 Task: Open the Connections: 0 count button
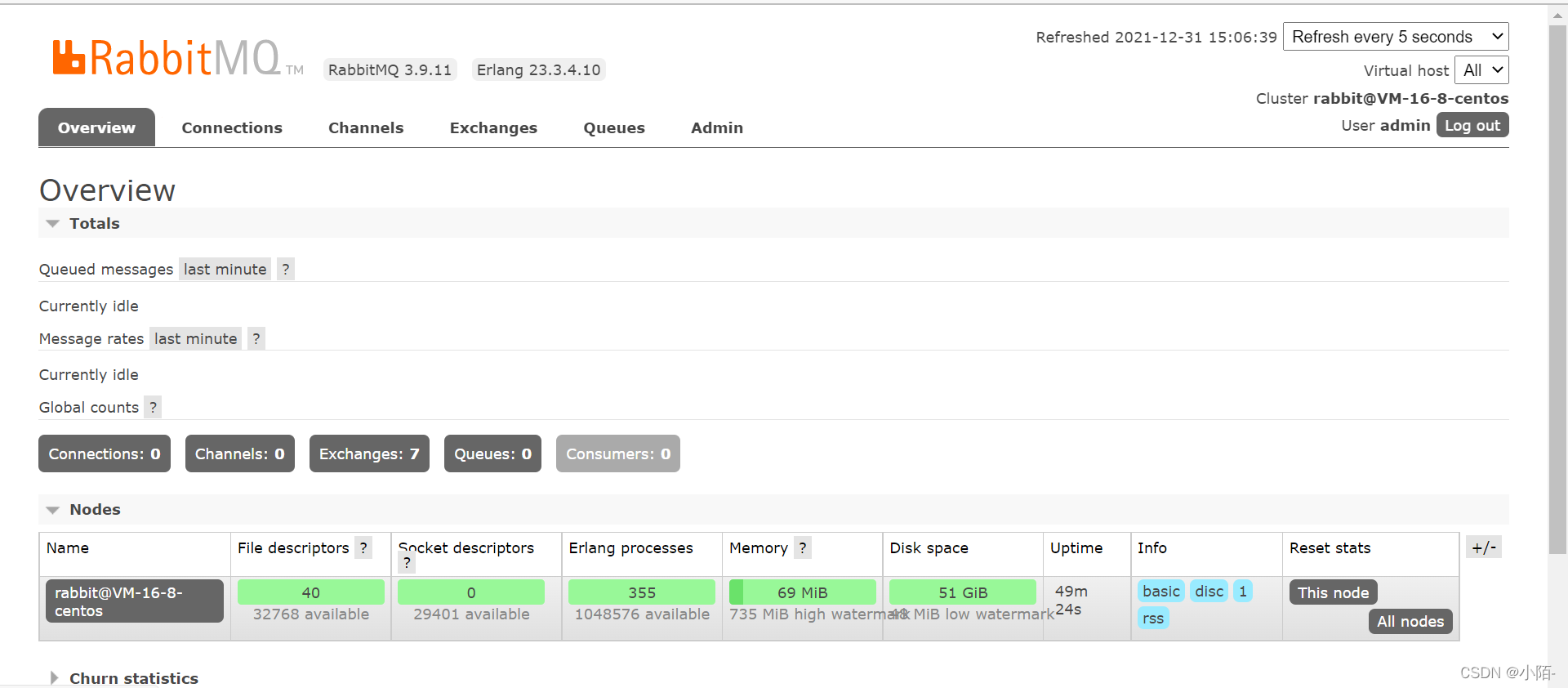tap(105, 453)
